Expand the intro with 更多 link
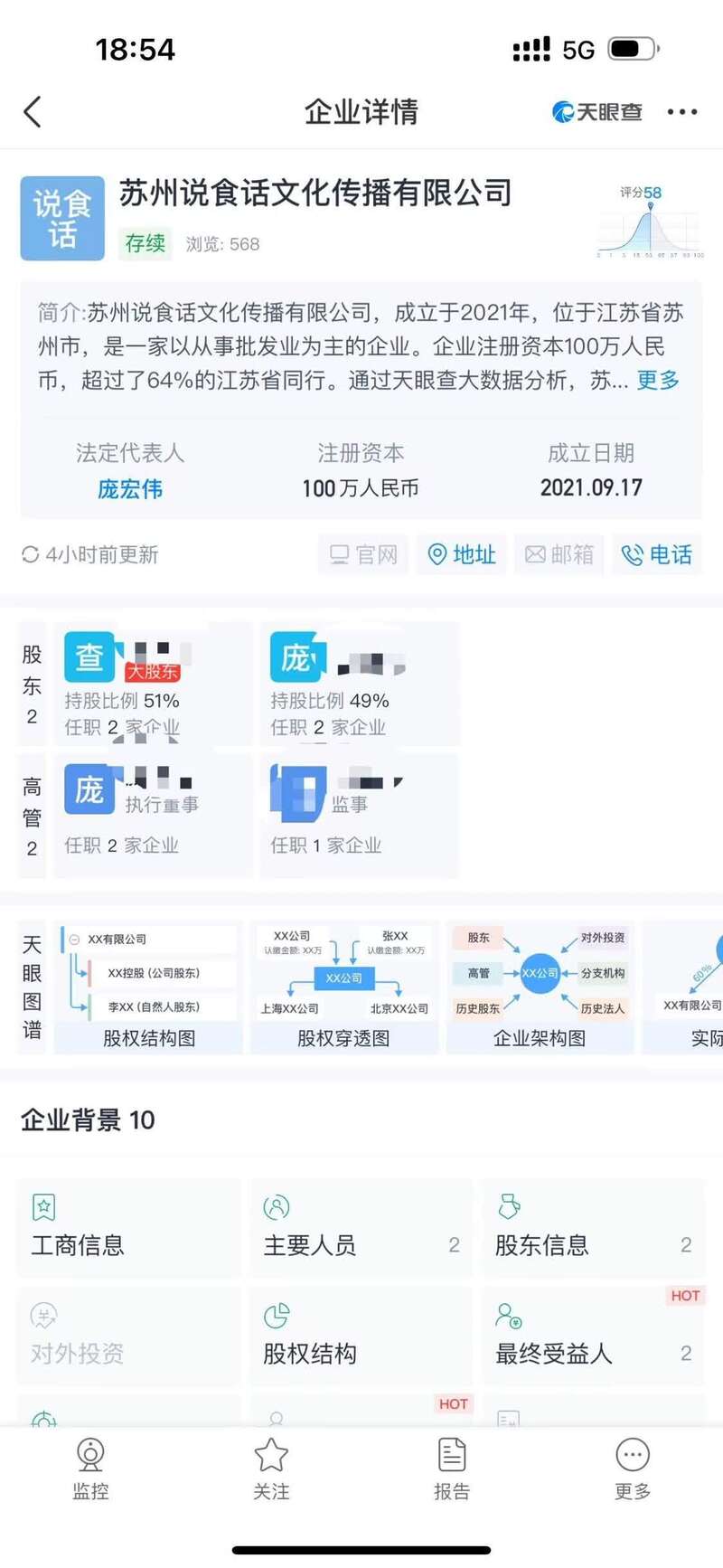 (658, 380)
